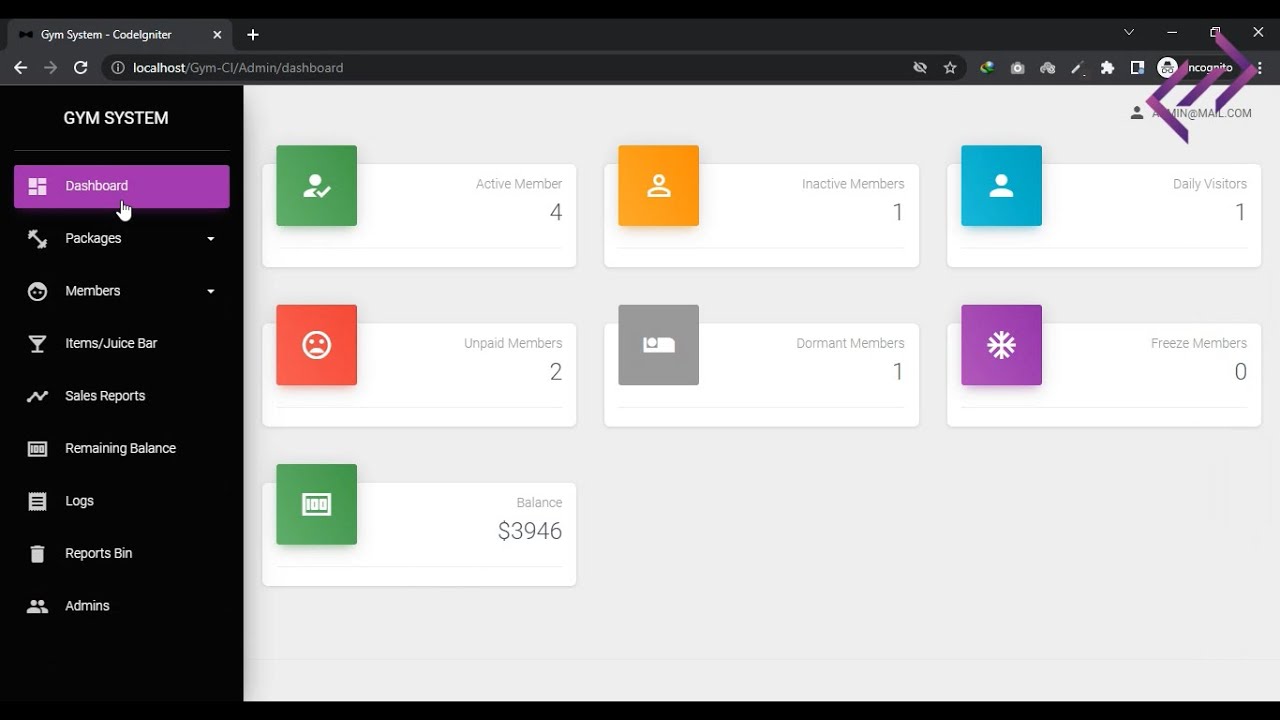Screen dimensions: 1280x720
Task: Click the Freeze Members label
Action: click(1199, 343)
